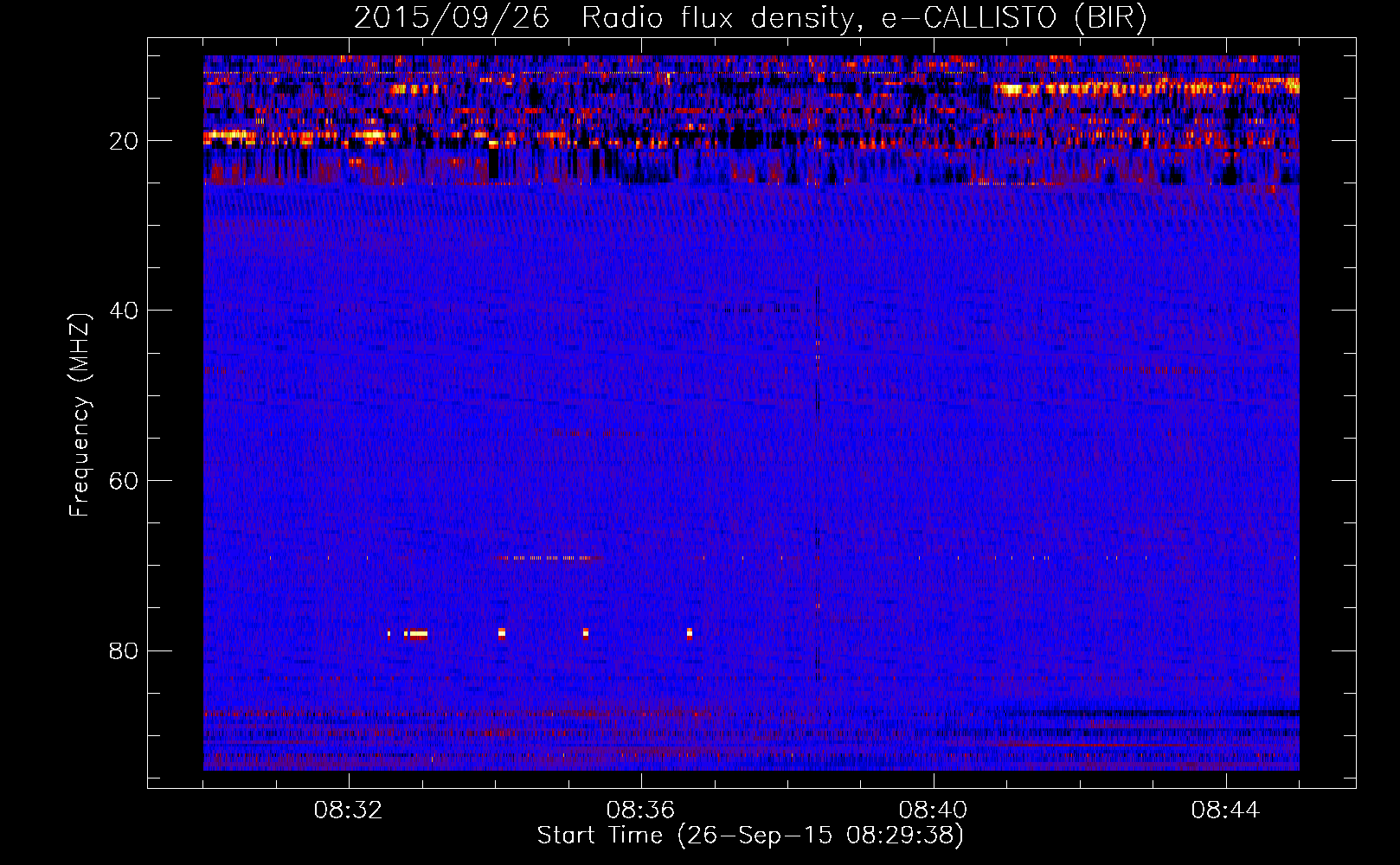Click the 08:36 time axis label
This screenshot has height=865, width=1400.
pos(640,811)
